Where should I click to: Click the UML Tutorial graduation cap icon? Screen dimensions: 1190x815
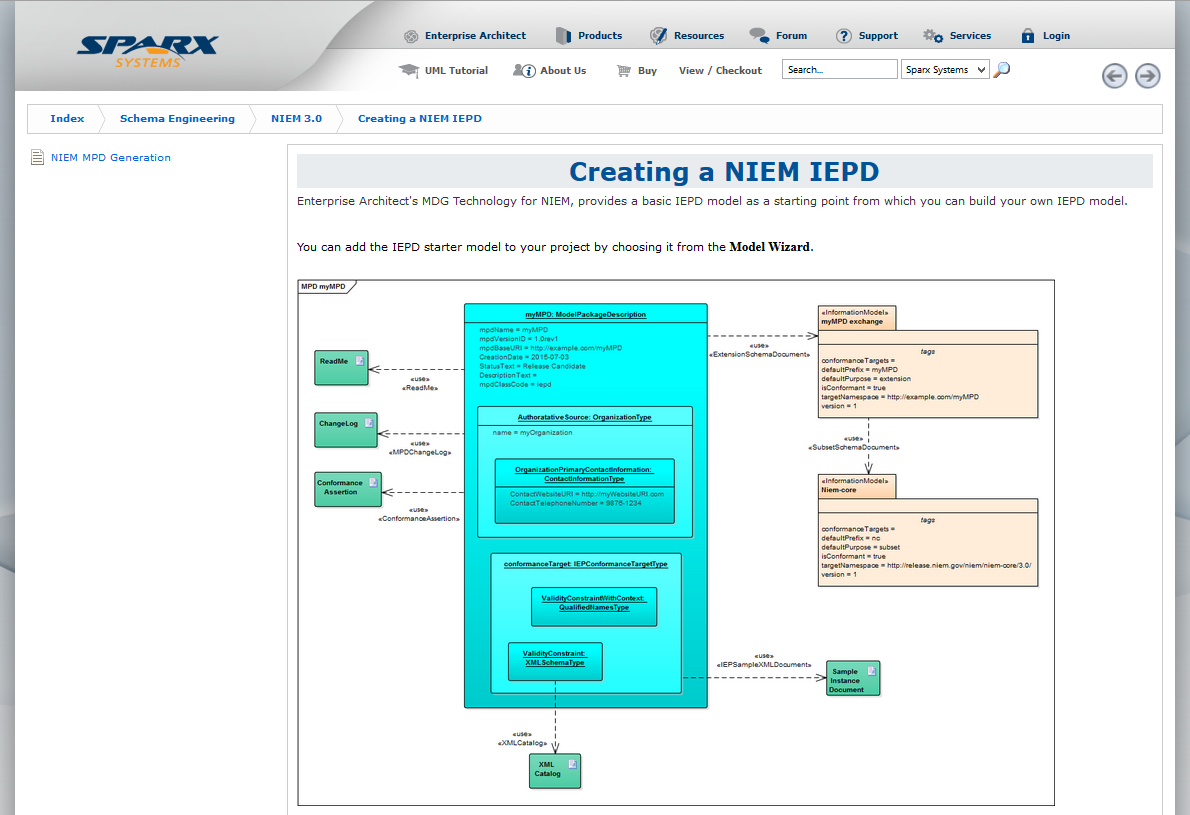[x=409, y=71]
